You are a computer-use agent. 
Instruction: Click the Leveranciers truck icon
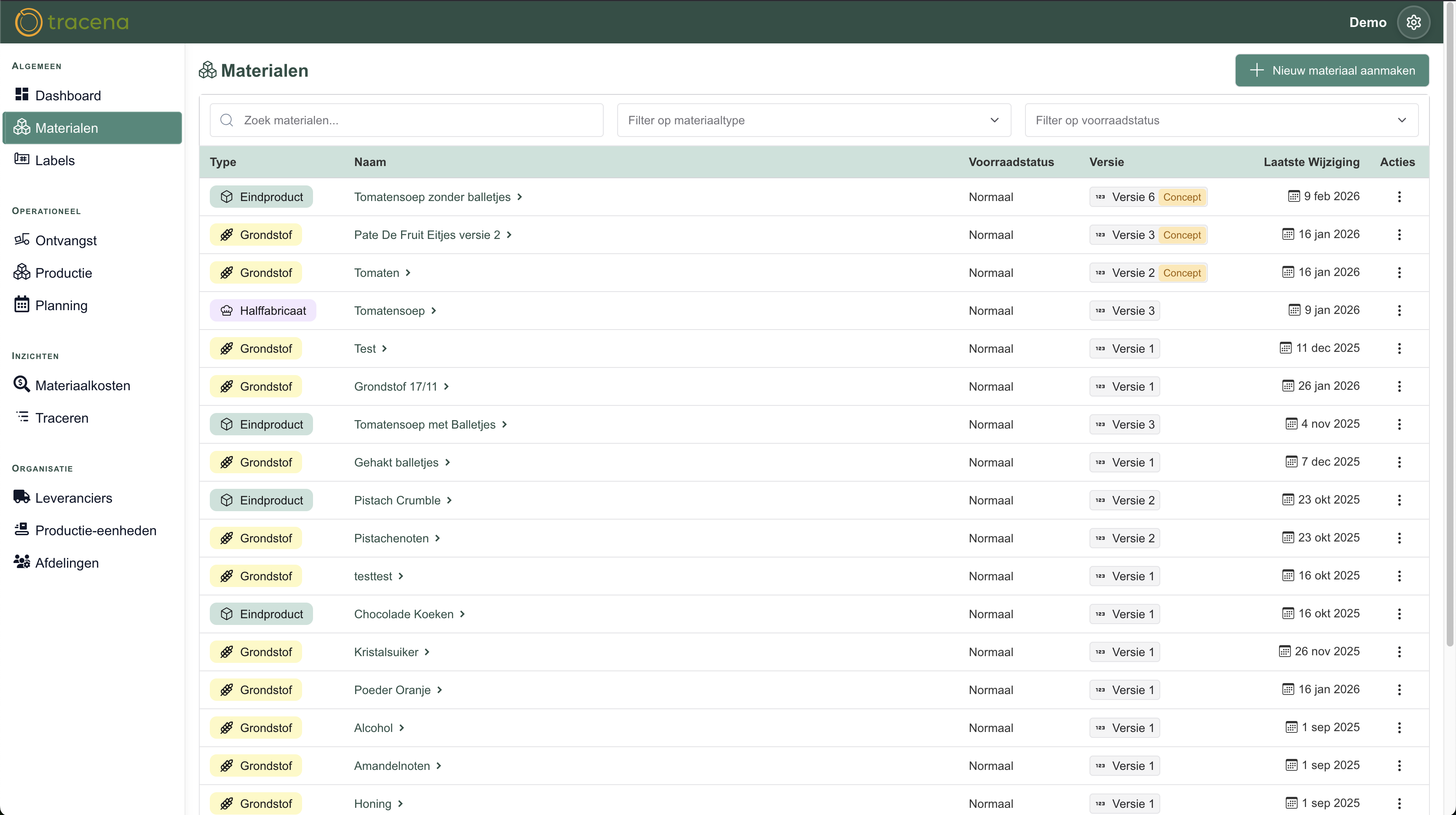21,497
